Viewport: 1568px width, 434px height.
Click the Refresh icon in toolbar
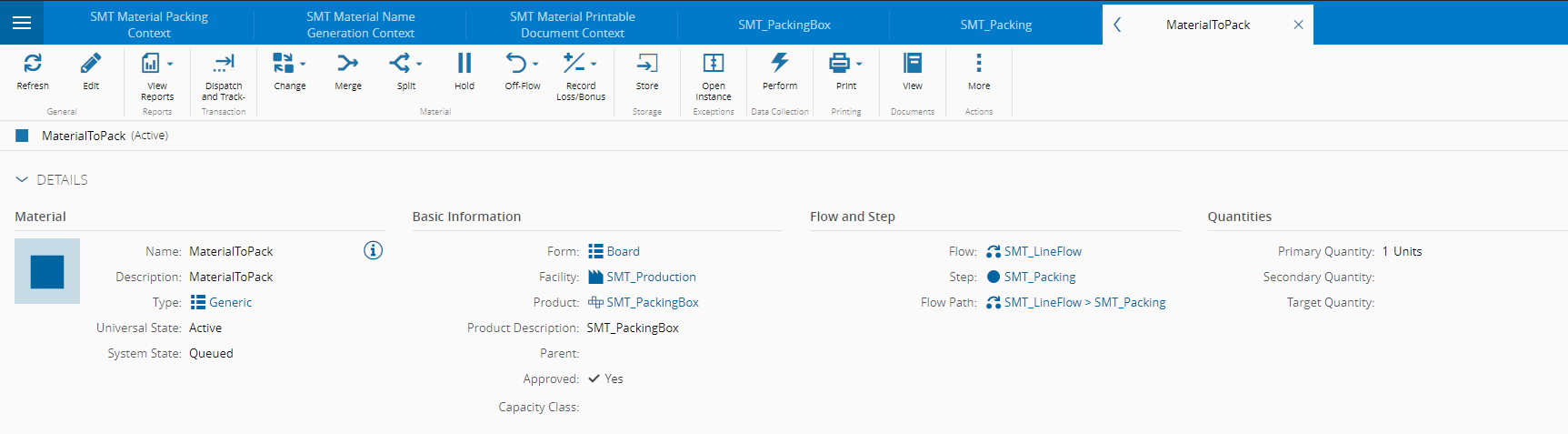click(x=33, y=64)
